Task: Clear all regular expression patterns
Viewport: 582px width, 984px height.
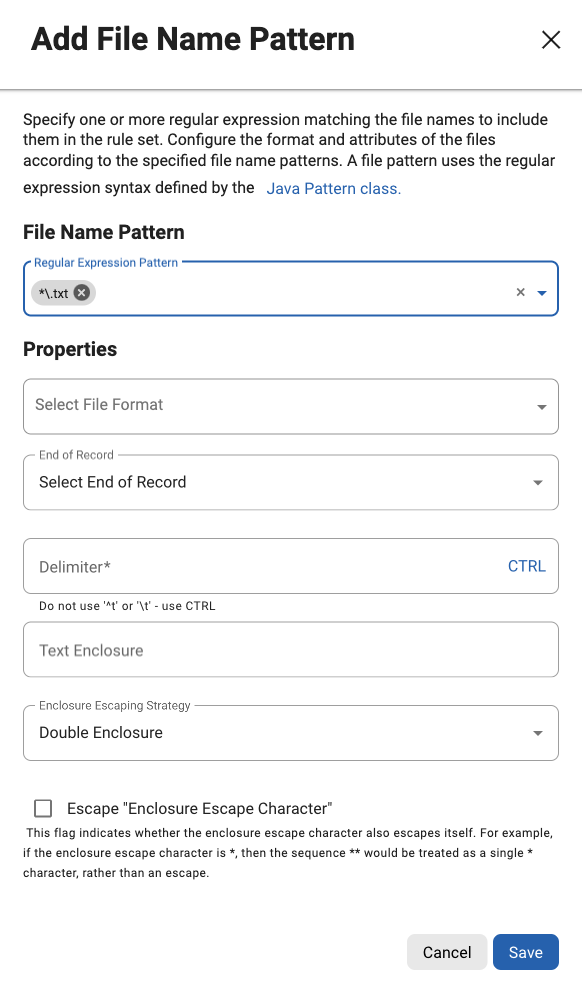Action: click(520, 292)
